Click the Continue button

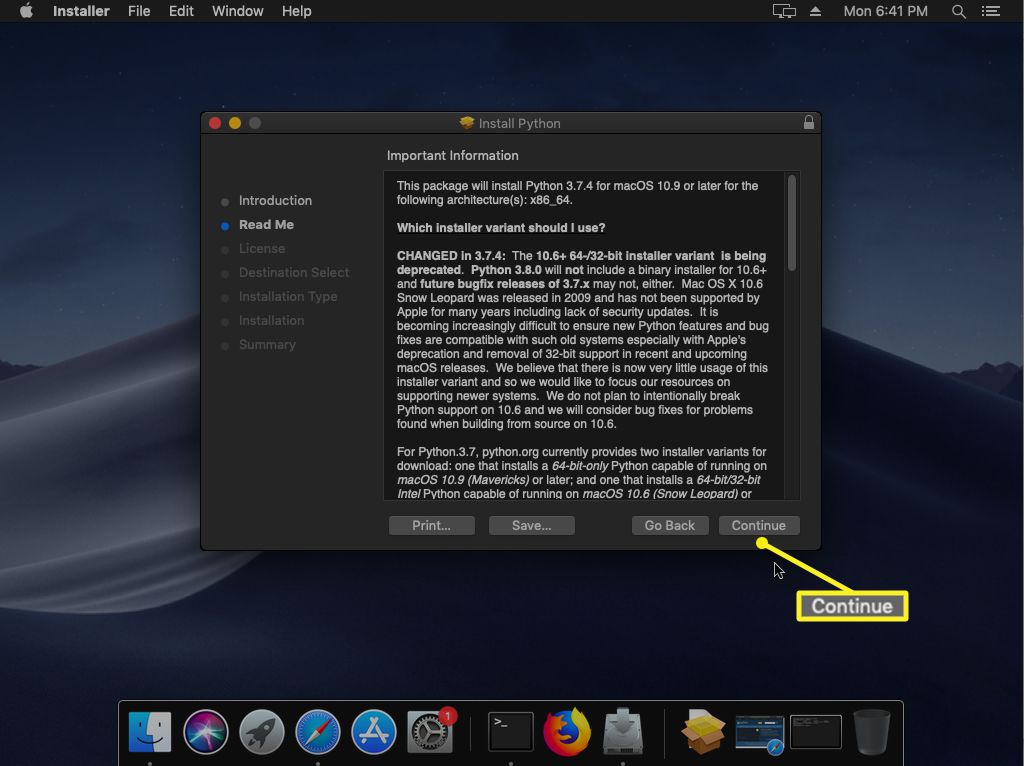click(758, 525)
